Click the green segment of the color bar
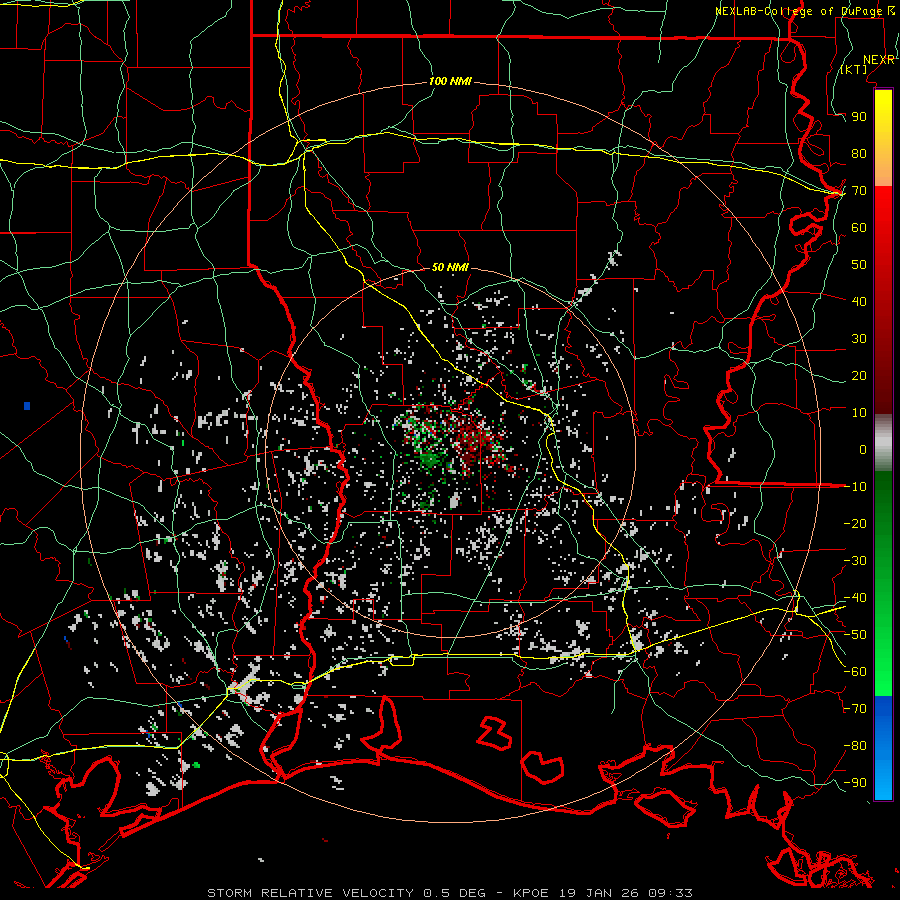The image size is (900, 900). point(883,583)
